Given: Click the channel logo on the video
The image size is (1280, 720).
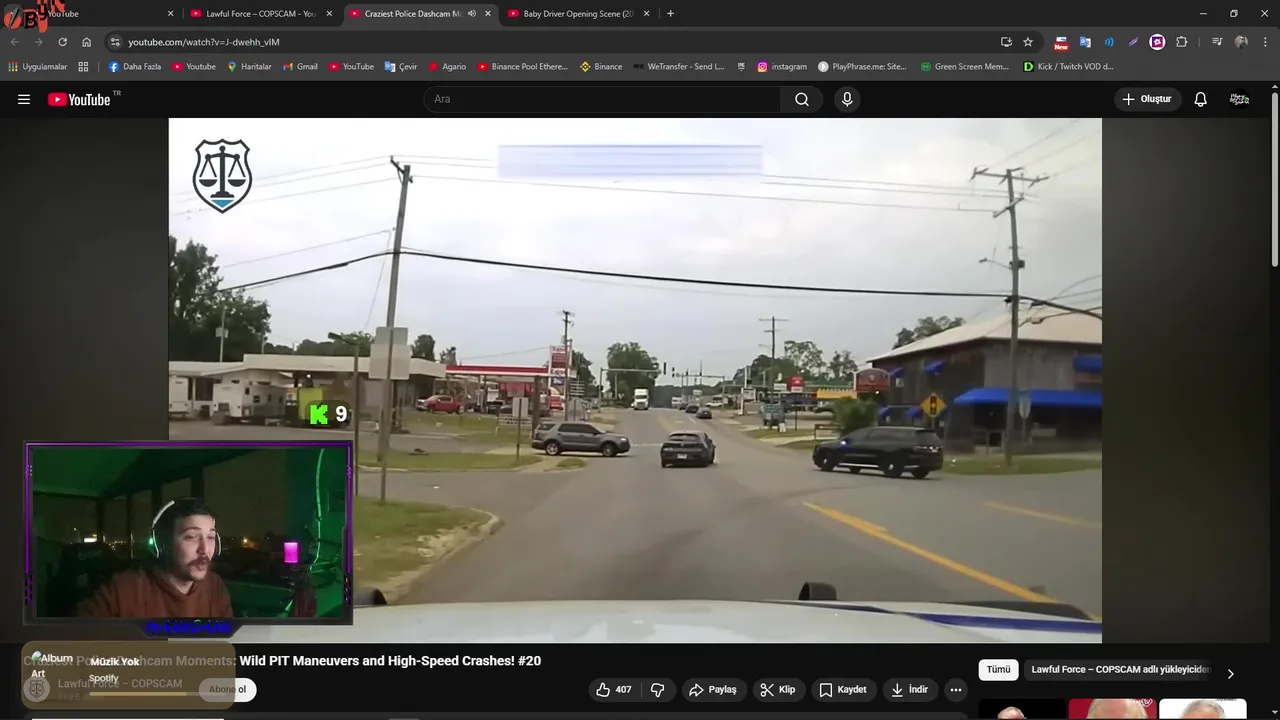Looking at the screenshot, I should coord(222,176).
